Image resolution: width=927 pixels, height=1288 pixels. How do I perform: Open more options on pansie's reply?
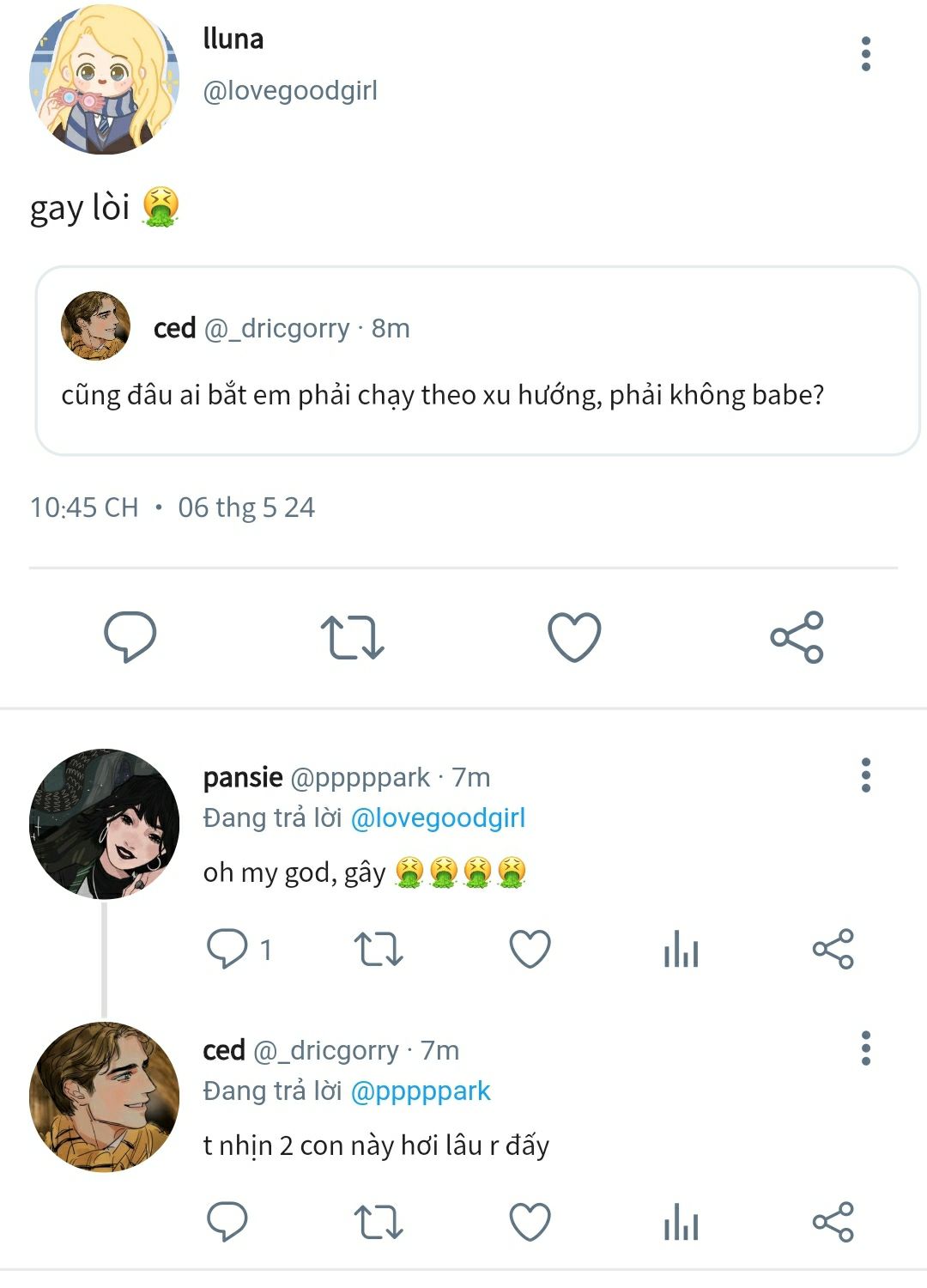tap(865, 775)
